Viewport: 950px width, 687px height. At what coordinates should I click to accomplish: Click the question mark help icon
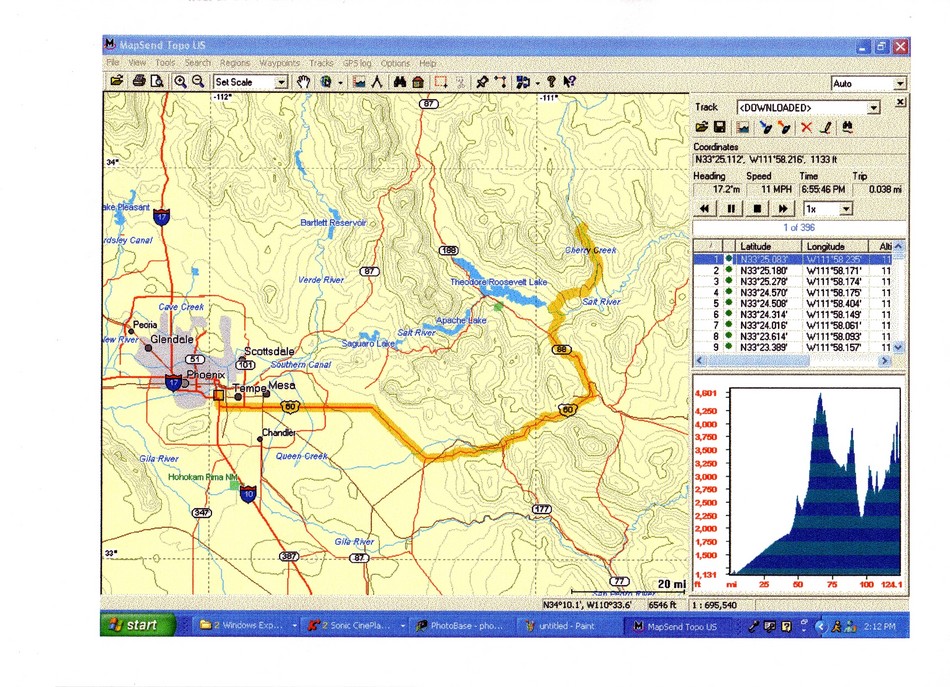point(551,82)
